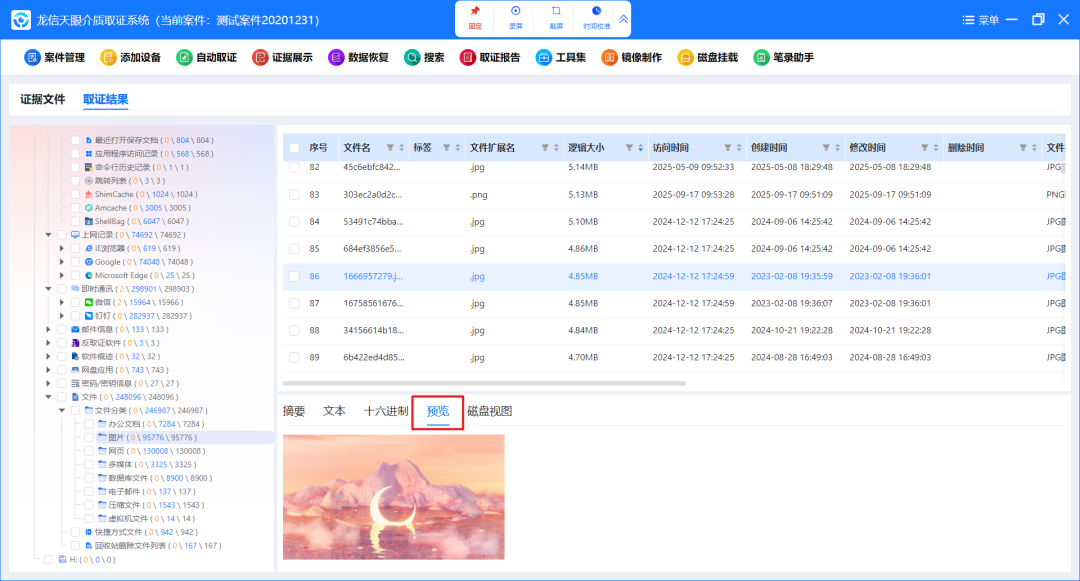Check the box for row 86
This screenshot has width=1080, height=581.
[x=294, y=276]
